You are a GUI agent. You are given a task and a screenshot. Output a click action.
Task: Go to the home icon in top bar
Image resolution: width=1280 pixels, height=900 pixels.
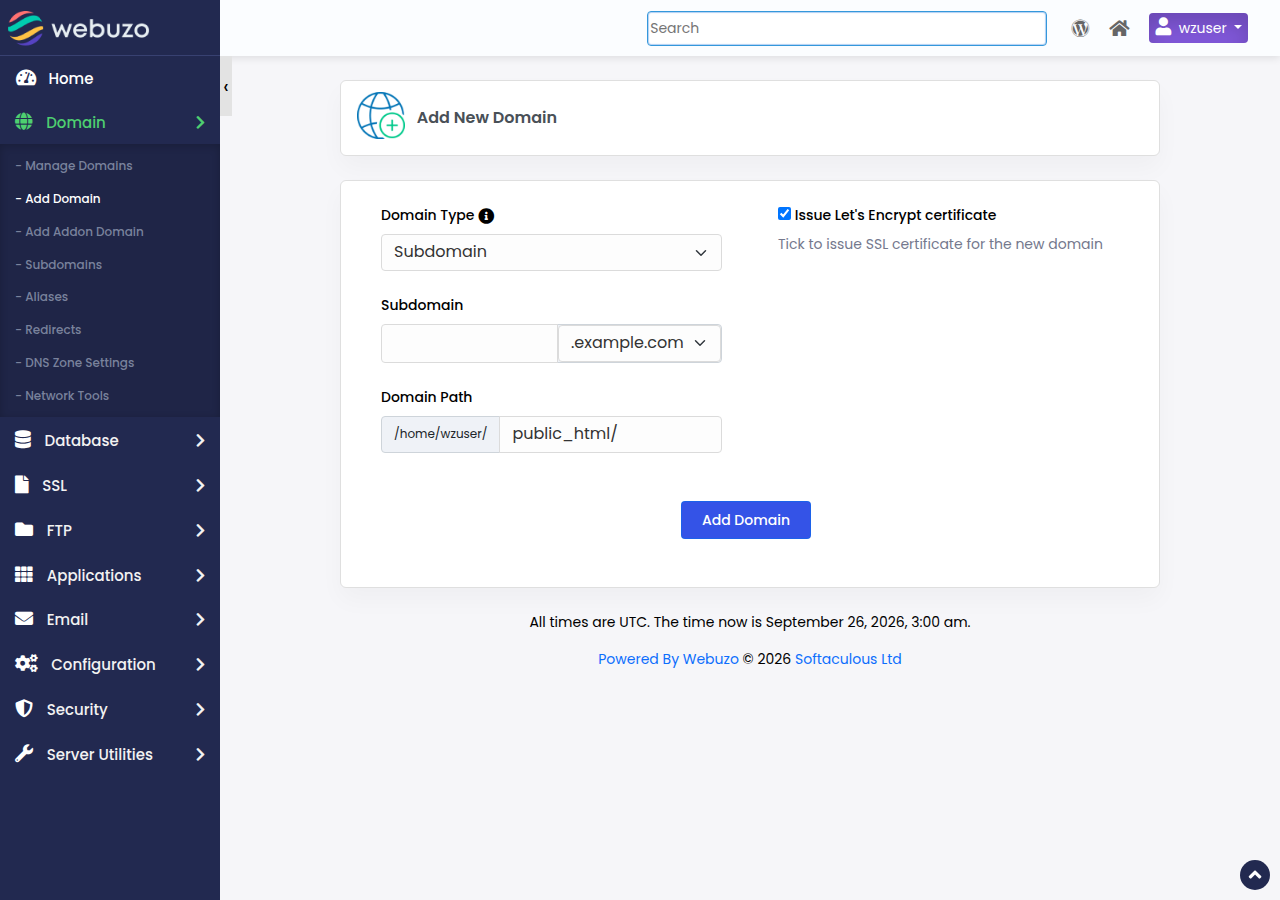point(1120,28)
